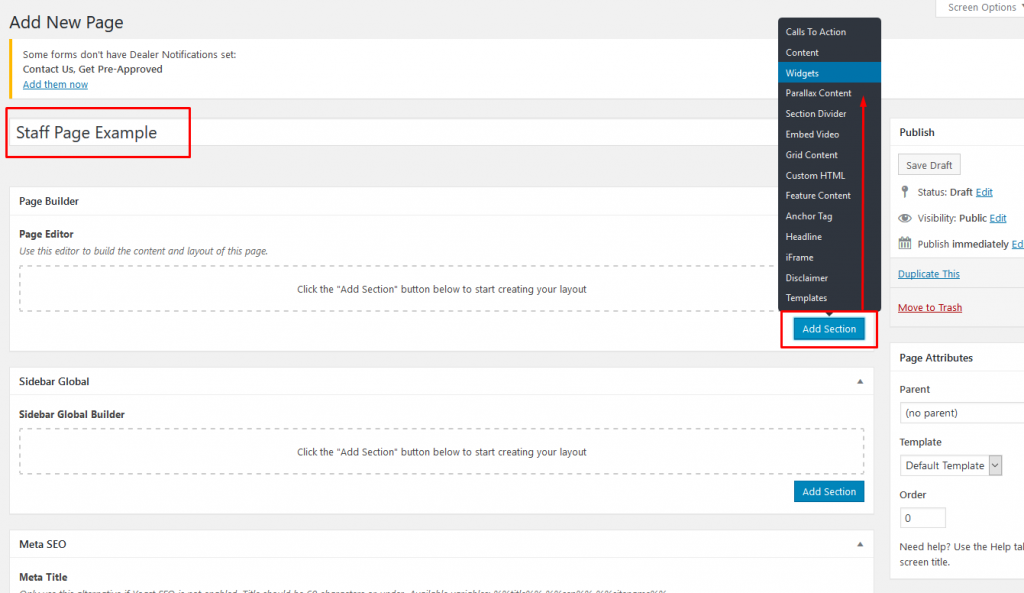
Task: Click the status pin icon
Action: click(904, 191)
